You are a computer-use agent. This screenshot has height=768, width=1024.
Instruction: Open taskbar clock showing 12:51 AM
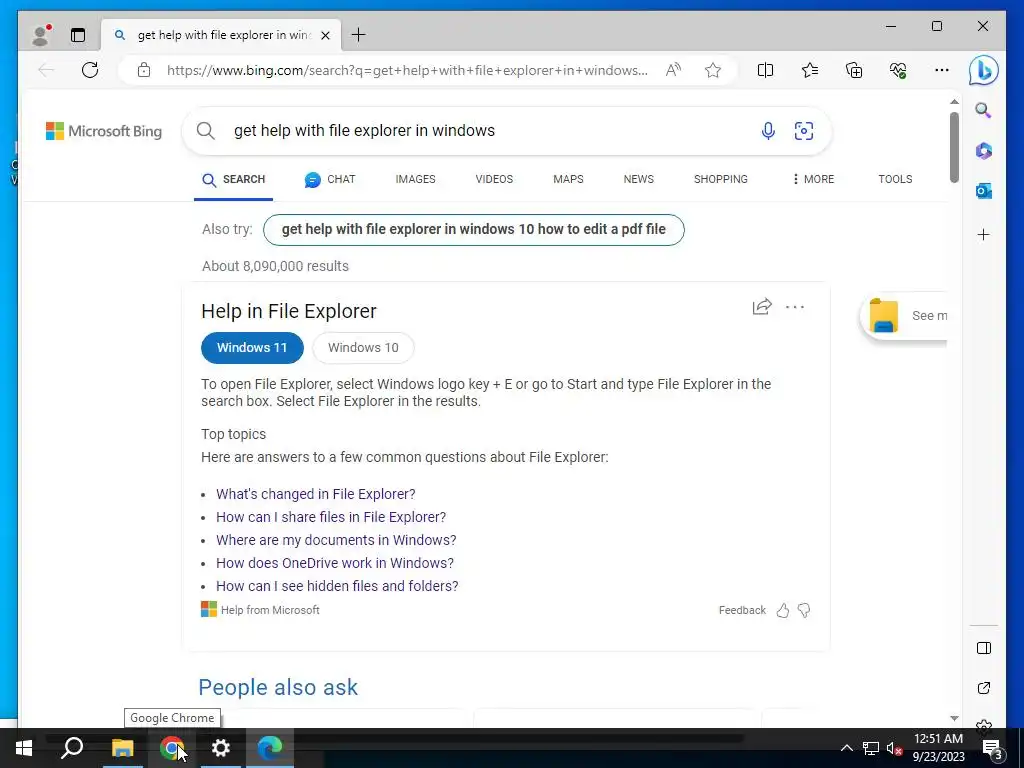(x=938, y=748)
